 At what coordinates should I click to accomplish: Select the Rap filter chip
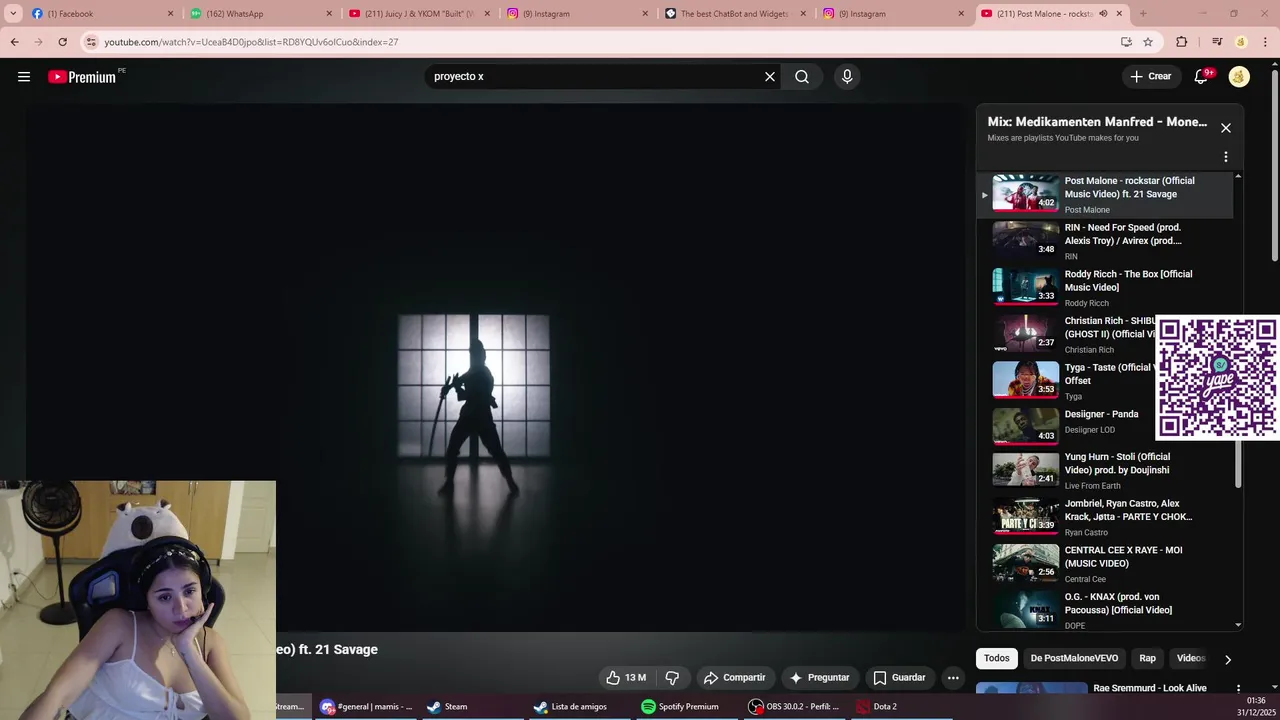click(1148, 658)
